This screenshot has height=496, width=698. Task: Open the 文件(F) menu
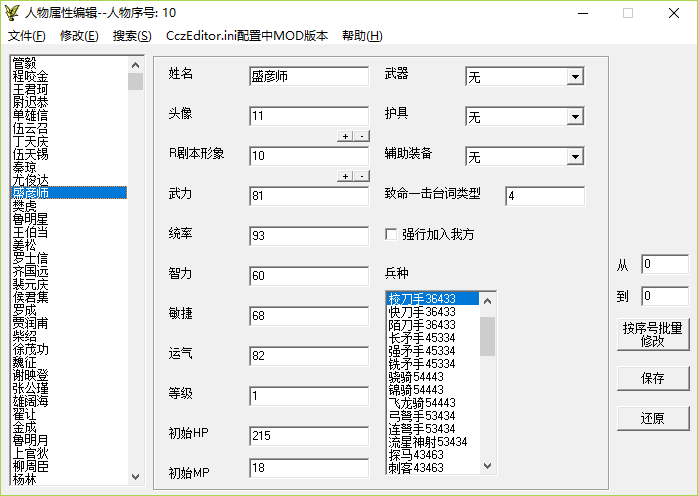27,36
